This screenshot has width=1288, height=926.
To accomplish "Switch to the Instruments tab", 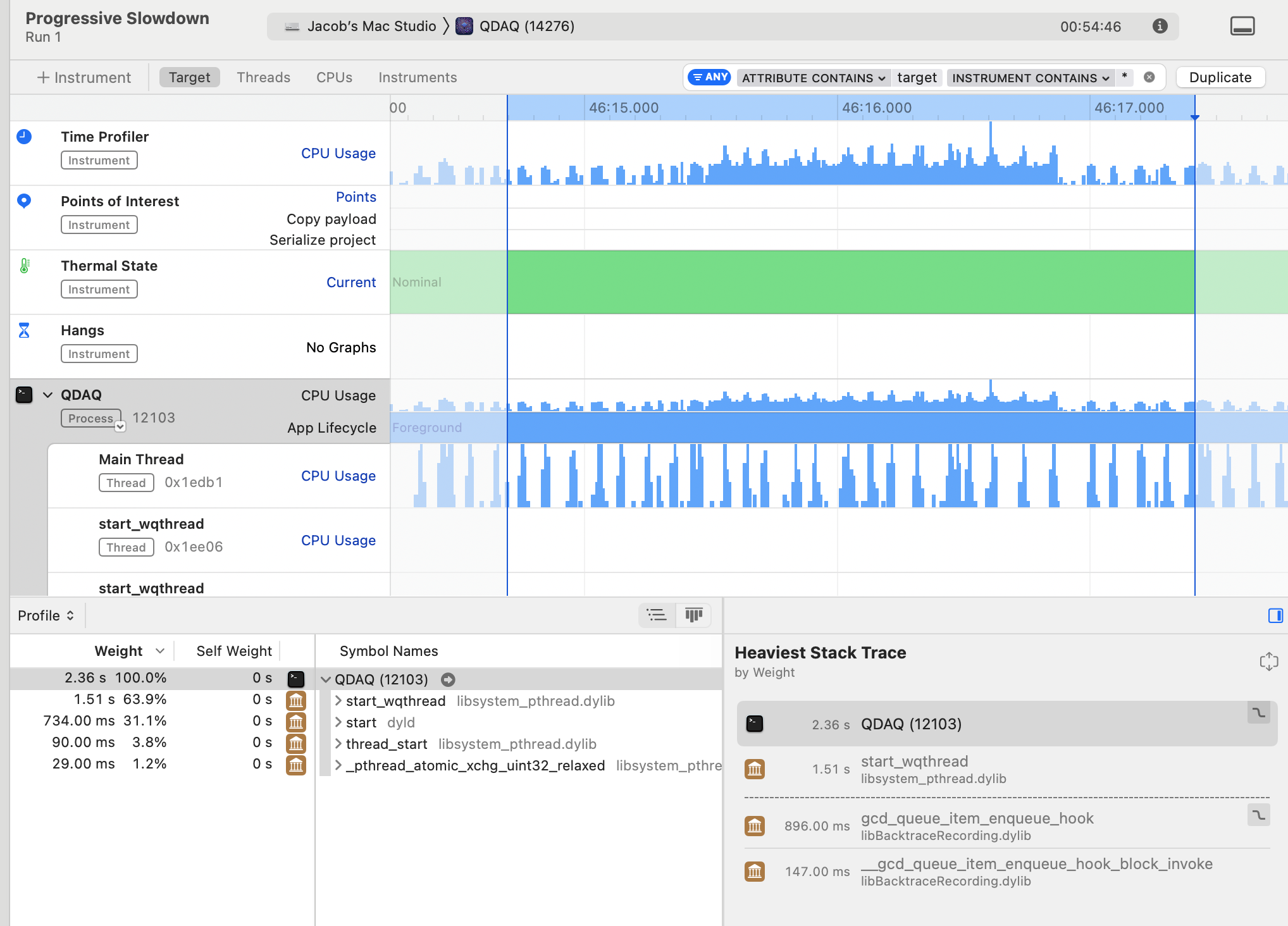I will point(418,77).
